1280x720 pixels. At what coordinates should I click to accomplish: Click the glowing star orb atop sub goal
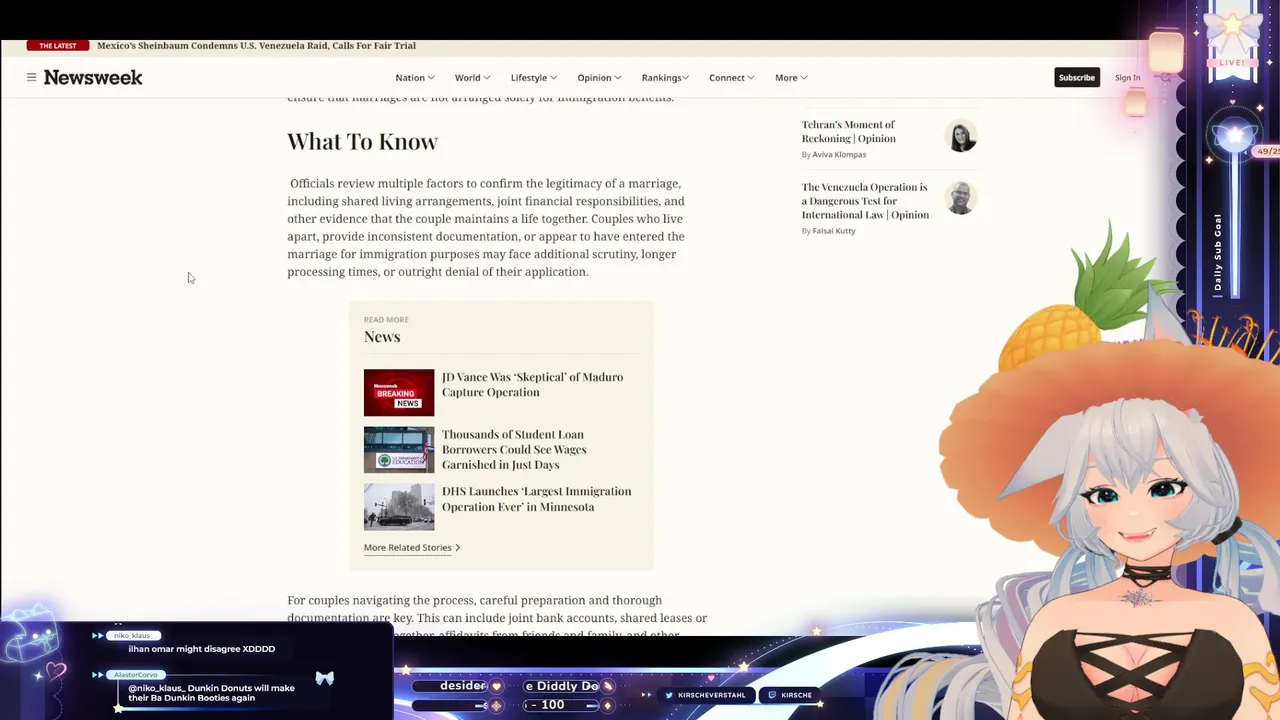[x=1235, y=137]
